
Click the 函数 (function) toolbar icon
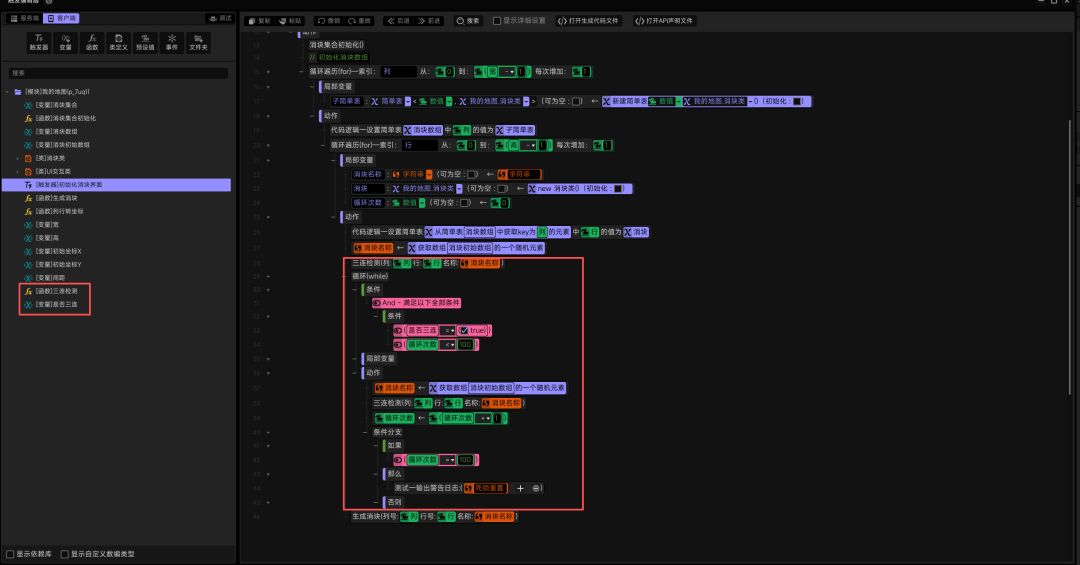[x=92, y=42]
